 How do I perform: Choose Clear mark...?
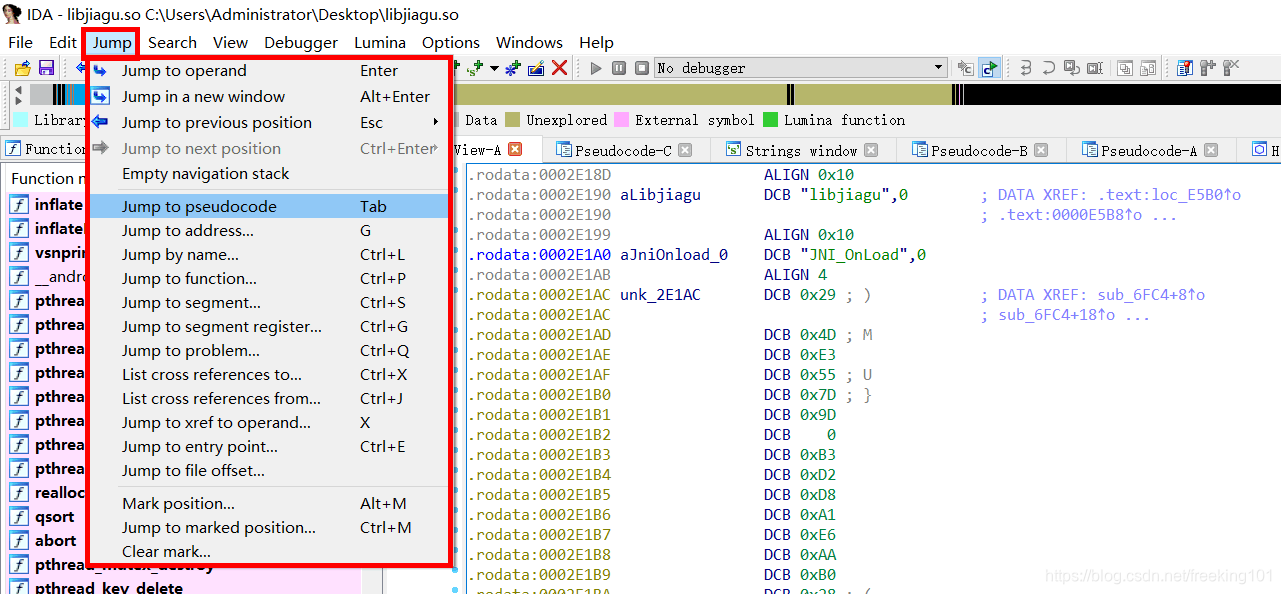(268, 551)
